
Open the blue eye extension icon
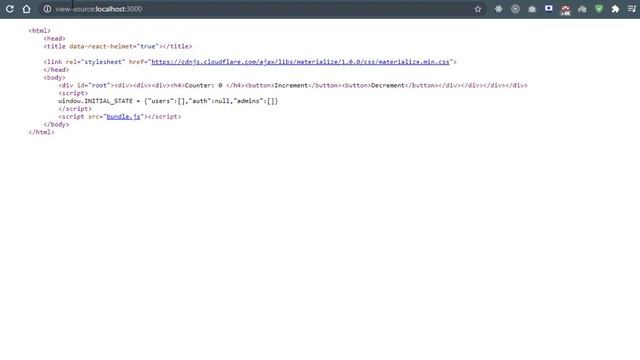click(x=549, y=8)
